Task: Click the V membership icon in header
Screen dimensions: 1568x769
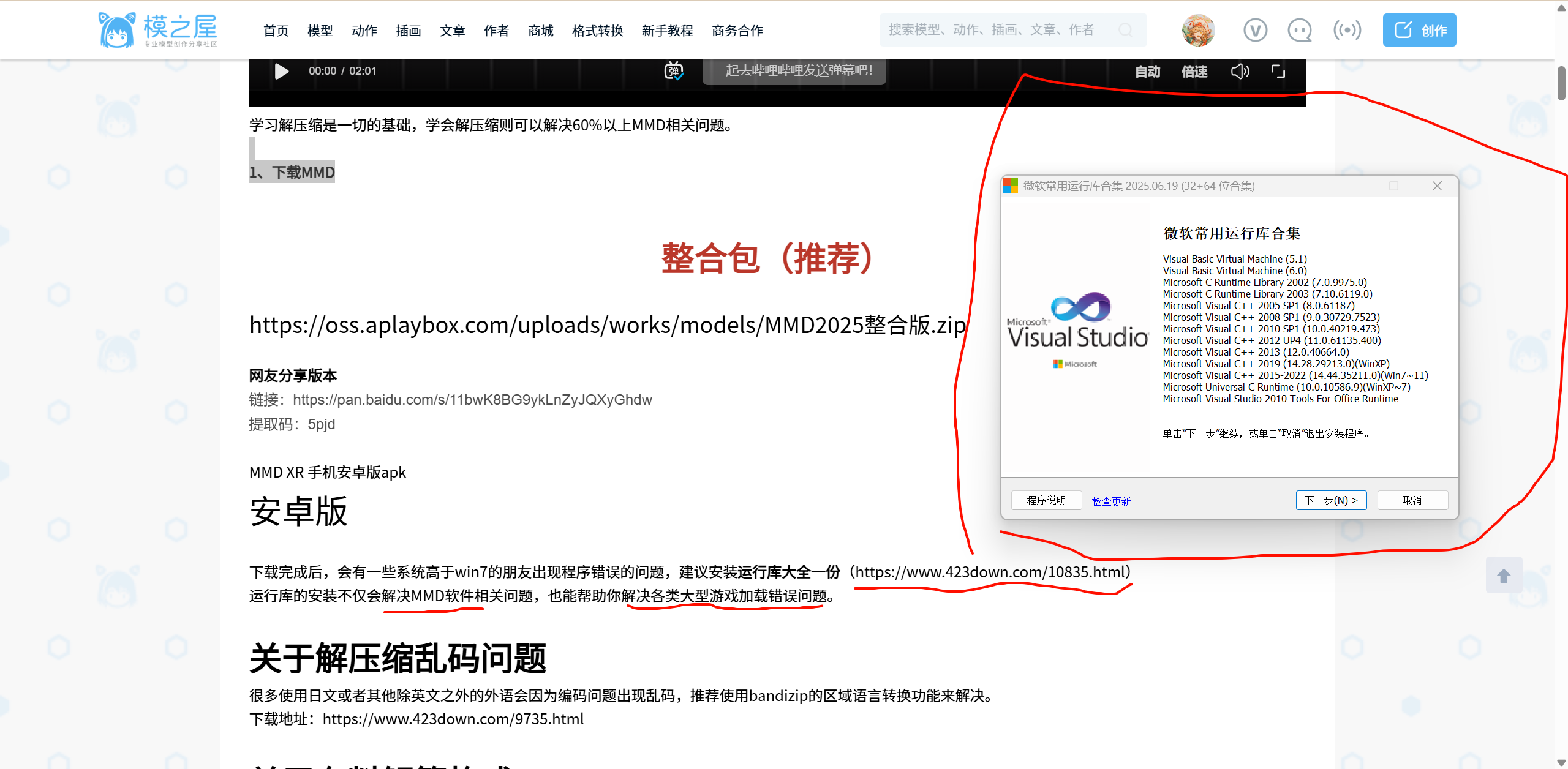Action: point(1255,30)
